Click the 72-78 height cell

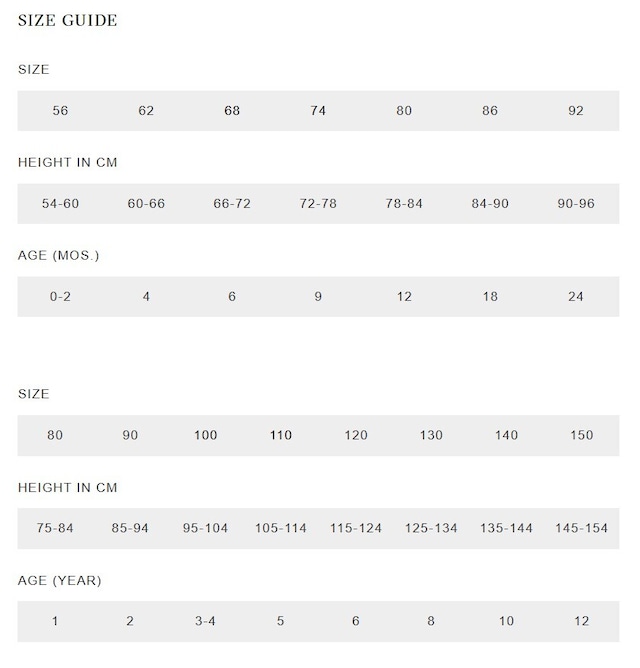point(318,204)
